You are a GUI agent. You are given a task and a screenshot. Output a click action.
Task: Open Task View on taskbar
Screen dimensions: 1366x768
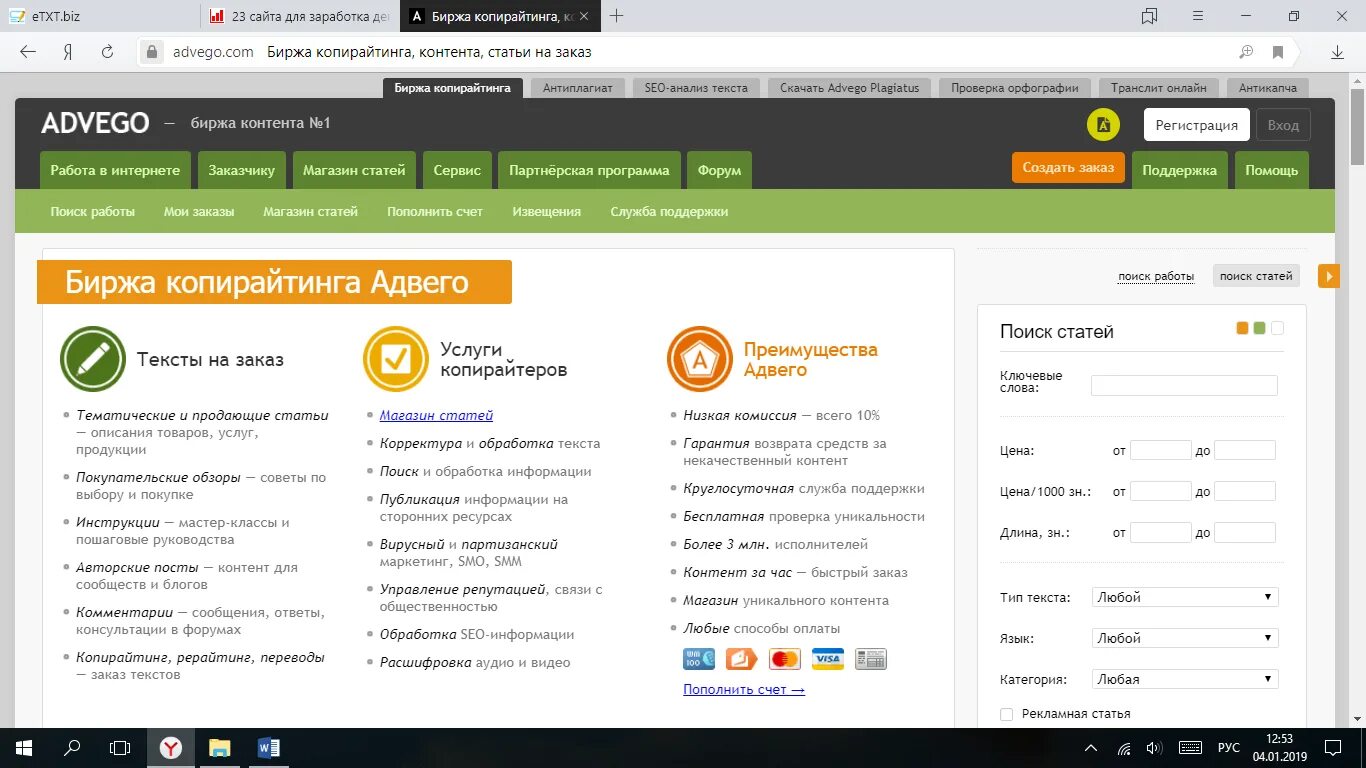120,748
